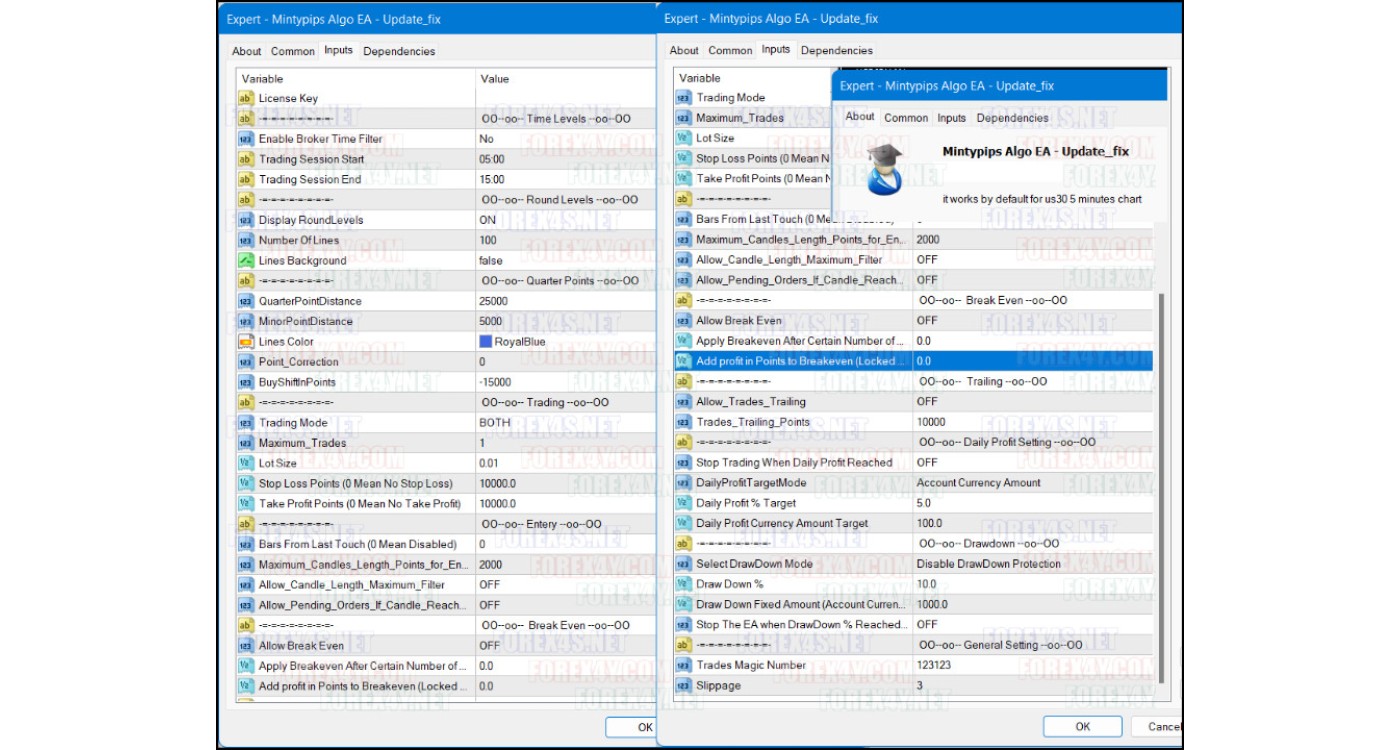Image resolution: width=1400 pixels, height=750 pixels.
Task: Open Dependencies tab in the front About dialog
Action: tap(1012, 118)
